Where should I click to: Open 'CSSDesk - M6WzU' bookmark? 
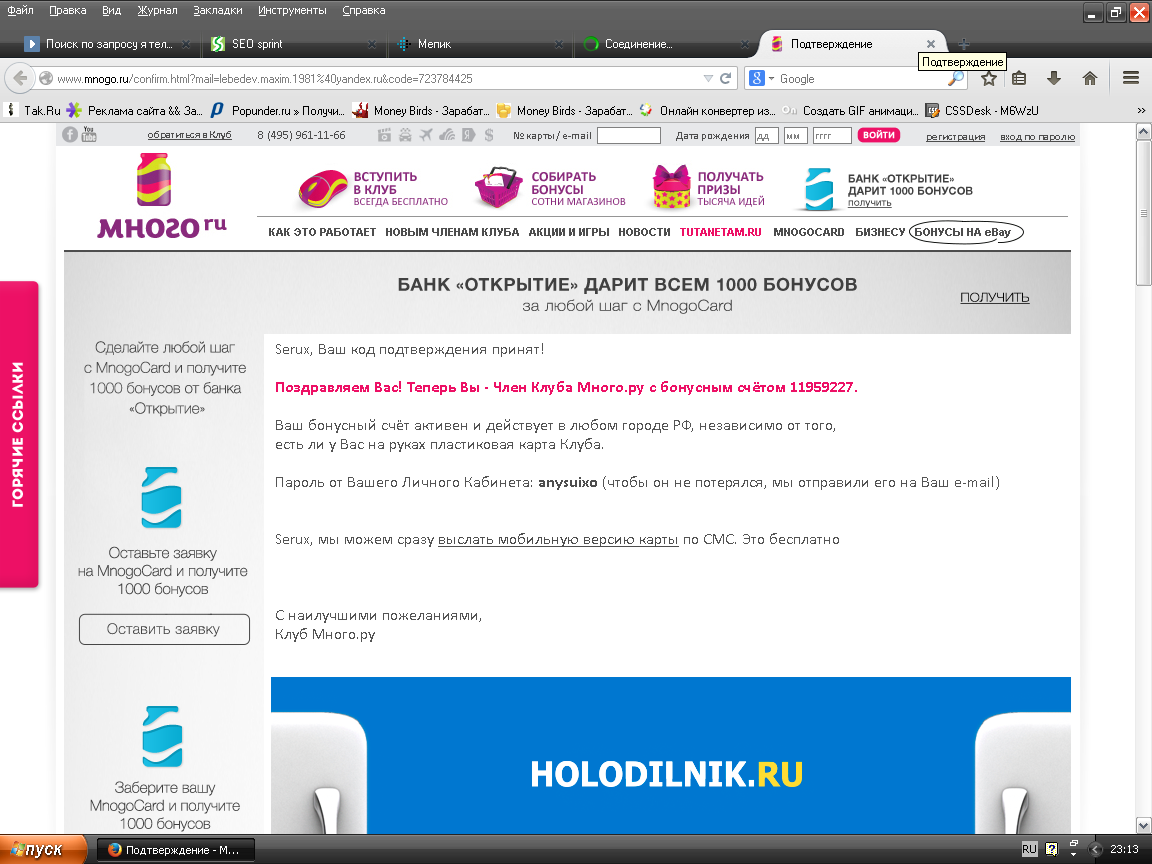[x=982, y=110]
